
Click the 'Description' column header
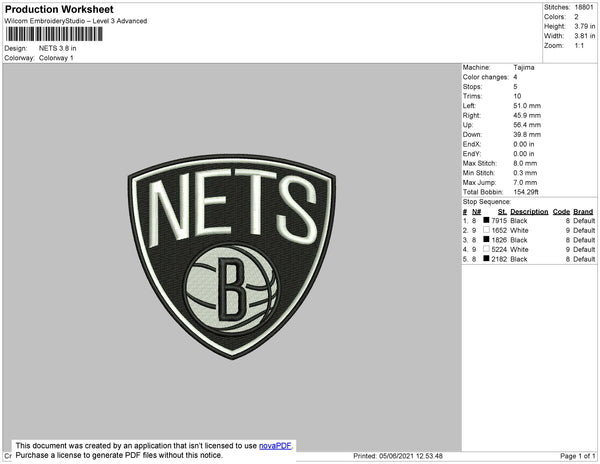[x=529, y=212]
